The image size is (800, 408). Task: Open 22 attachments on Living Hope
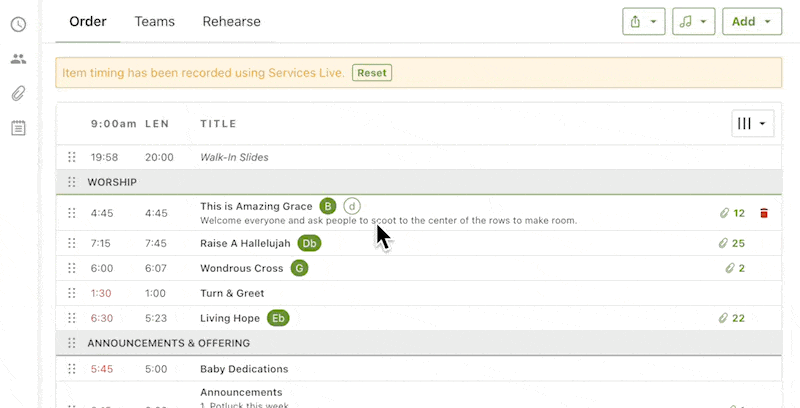point(732,318)
